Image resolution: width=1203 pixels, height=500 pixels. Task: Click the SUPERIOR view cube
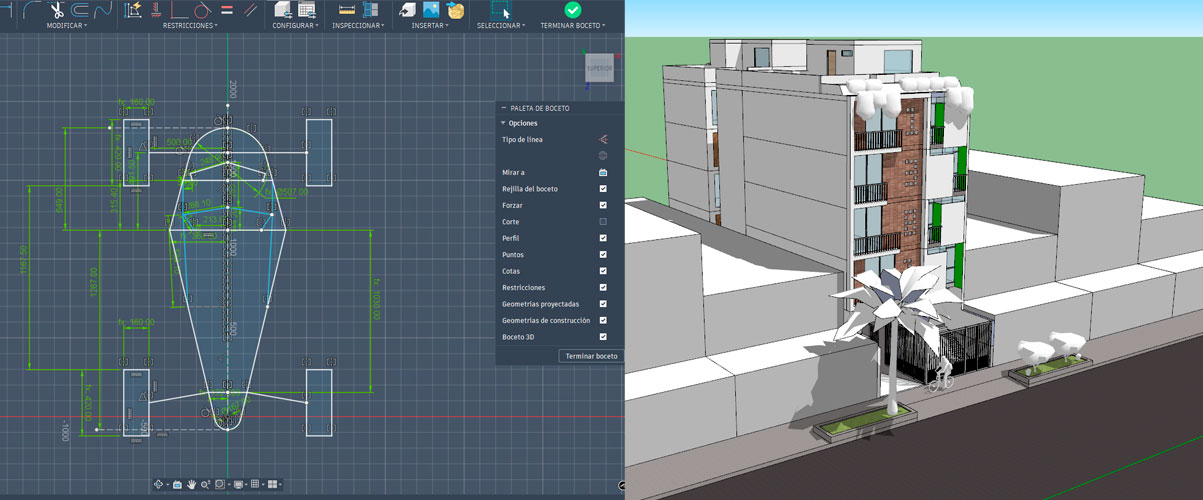coord(599,68)
